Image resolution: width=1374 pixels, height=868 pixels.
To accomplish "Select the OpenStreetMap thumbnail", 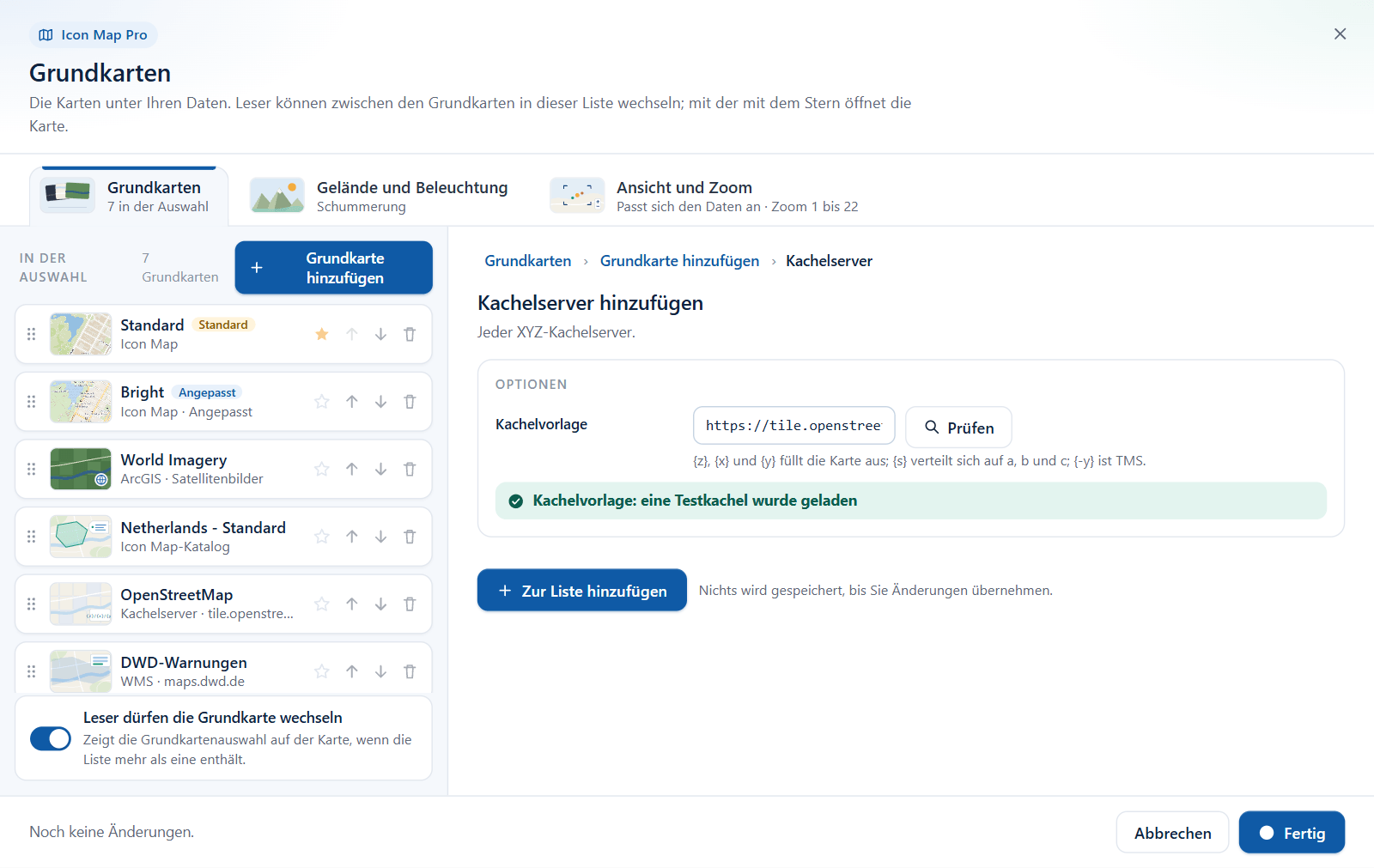I will pos(81,604).
